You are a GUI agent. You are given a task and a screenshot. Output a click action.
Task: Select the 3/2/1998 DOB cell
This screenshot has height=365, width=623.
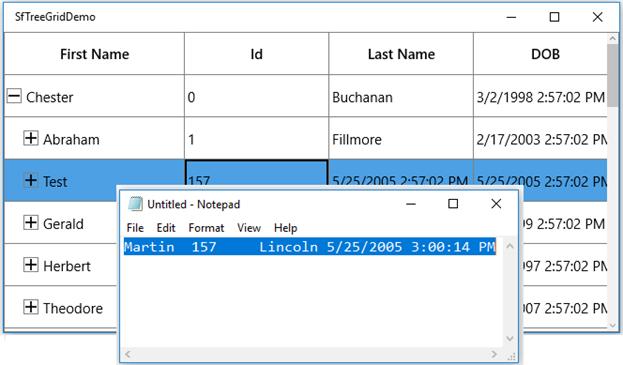541,97
